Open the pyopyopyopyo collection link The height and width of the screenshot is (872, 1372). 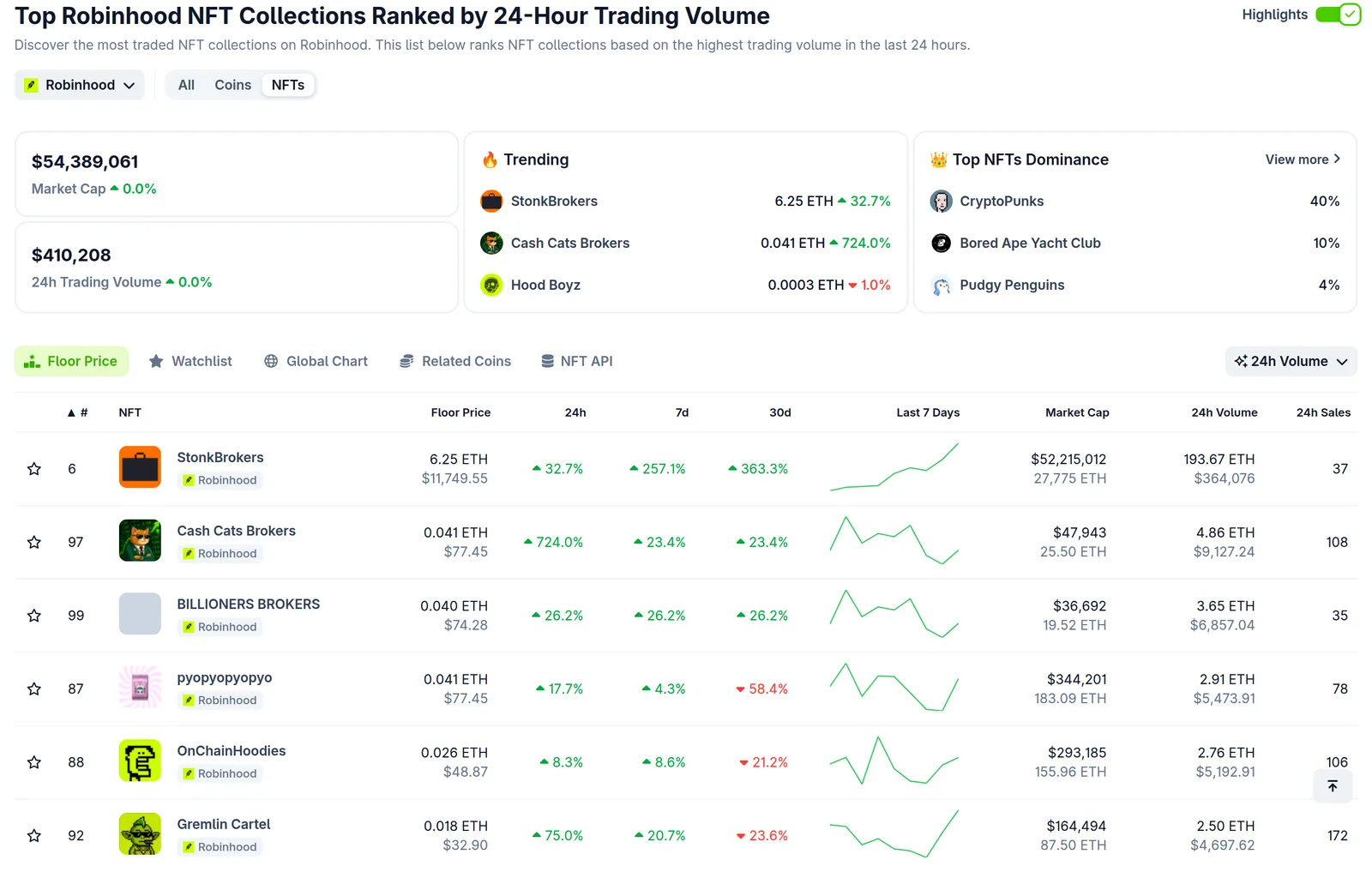tap(225, 678)
